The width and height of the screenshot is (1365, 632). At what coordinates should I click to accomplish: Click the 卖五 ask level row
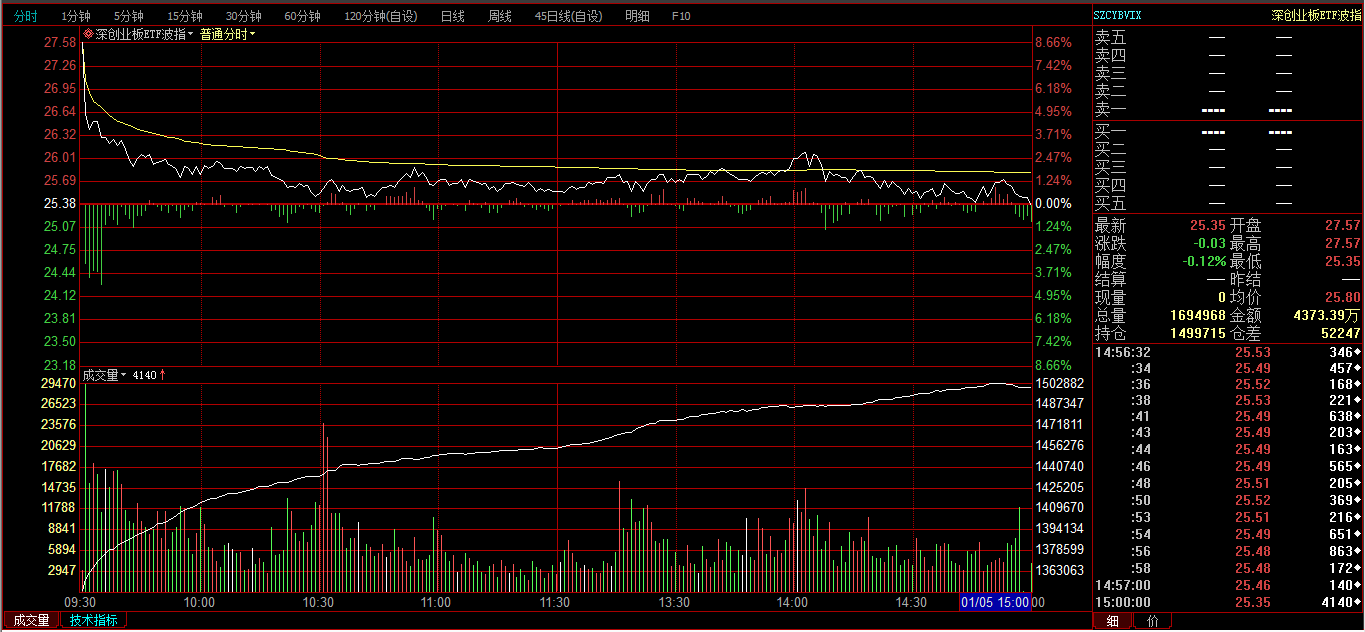(x=1227, y=38)
